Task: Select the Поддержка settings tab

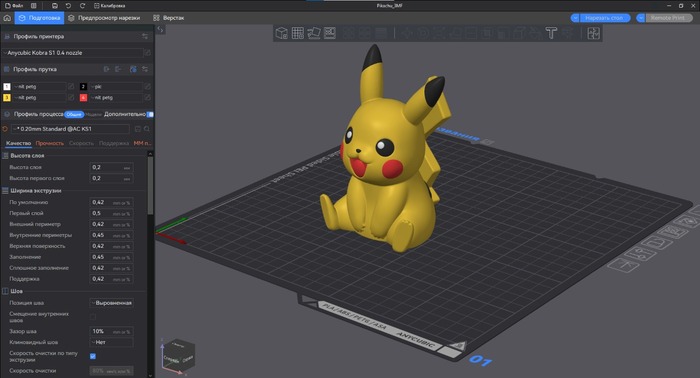Action: coord(114,143)
